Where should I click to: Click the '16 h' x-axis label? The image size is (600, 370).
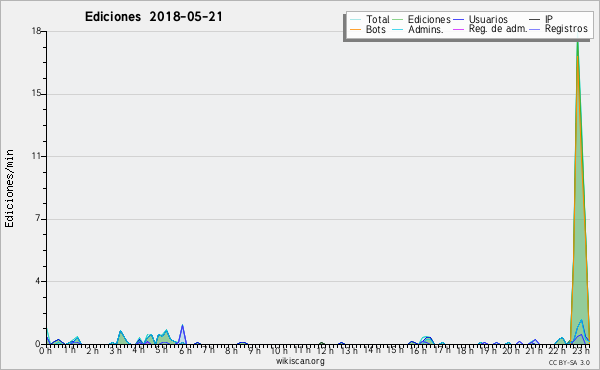coord(417,350)
